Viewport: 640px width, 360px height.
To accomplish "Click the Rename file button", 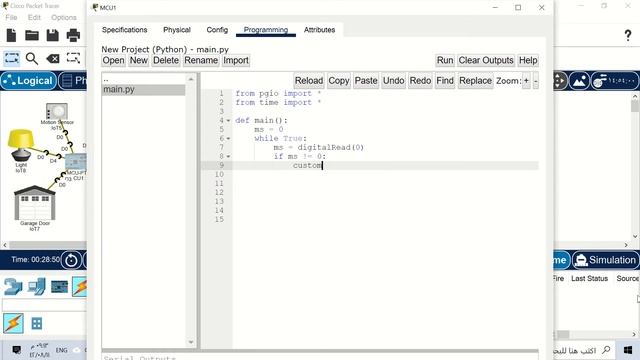I will point(201,60).
